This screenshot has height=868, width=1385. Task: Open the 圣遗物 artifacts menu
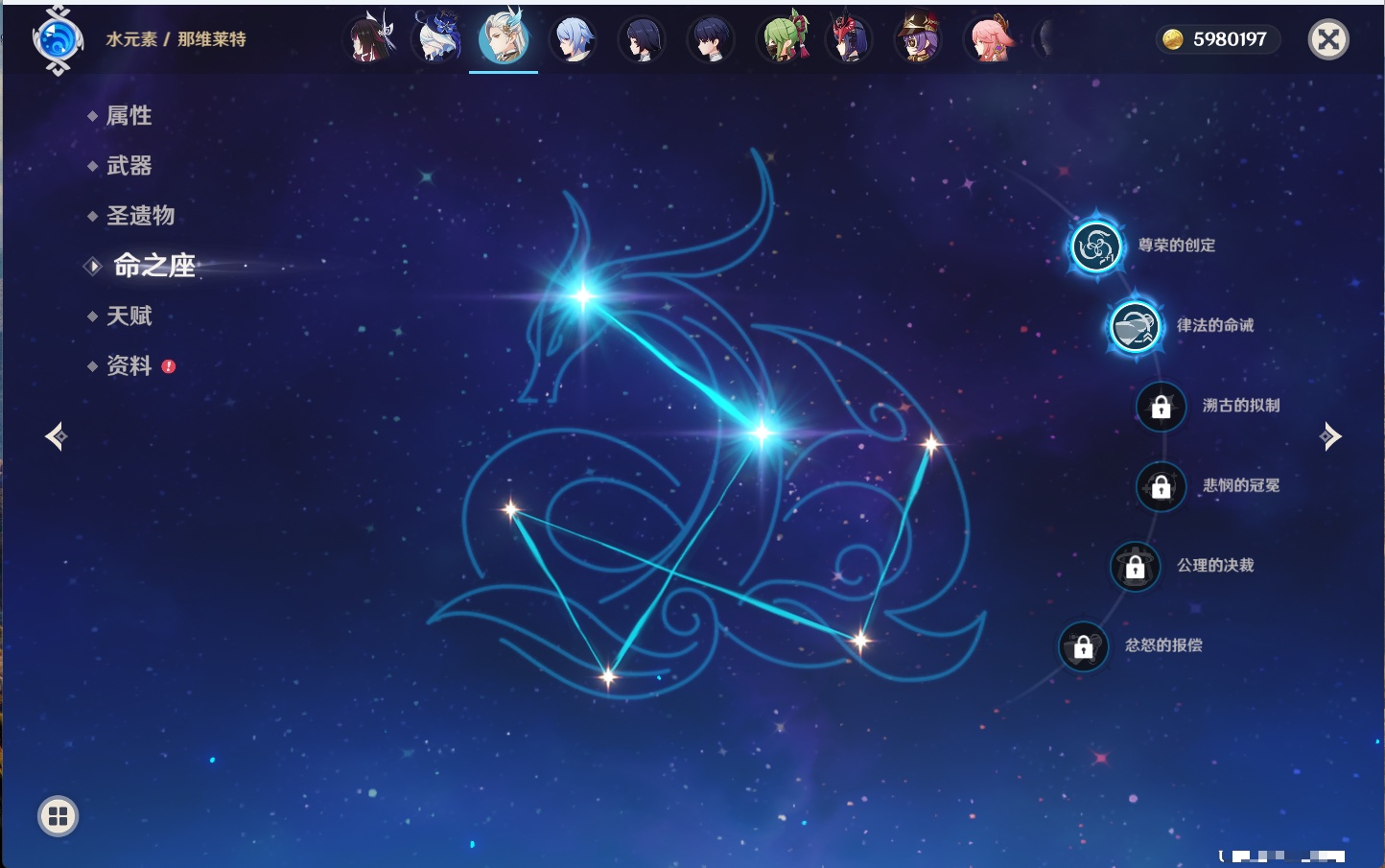[140, 216]
